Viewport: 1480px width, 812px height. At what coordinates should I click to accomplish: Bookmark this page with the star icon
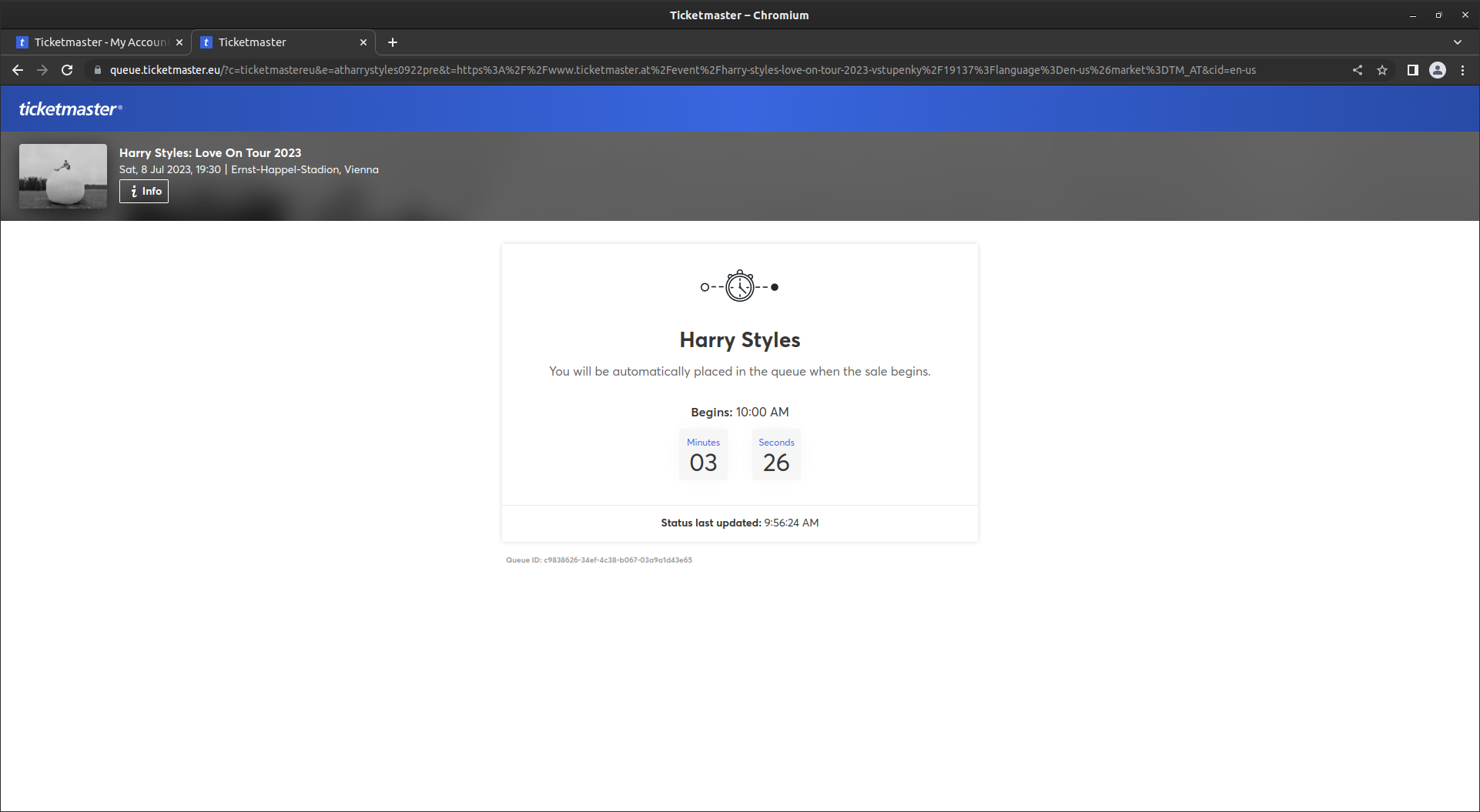[1382, 70]
